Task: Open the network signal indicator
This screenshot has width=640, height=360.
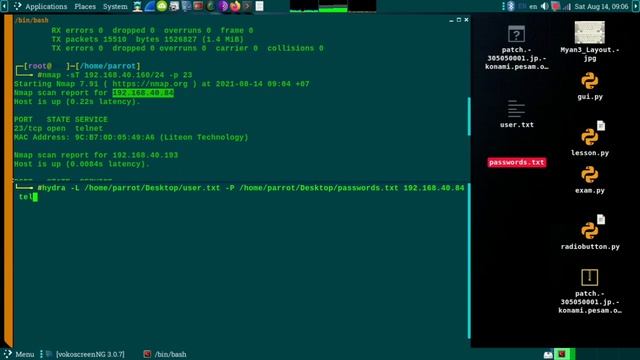Action: (x=567, y=7)
